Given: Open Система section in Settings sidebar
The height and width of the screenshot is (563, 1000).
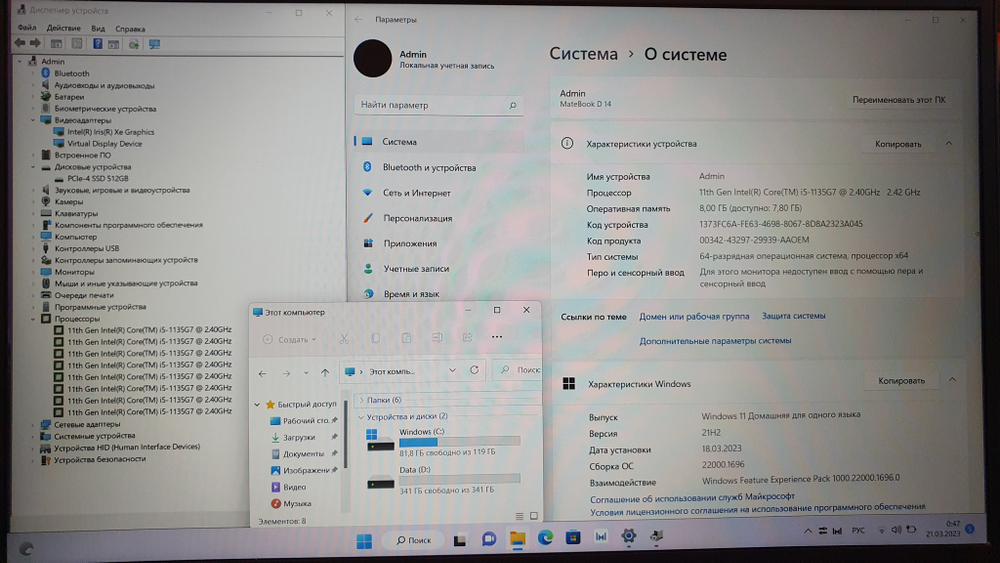Looking at the screenshot, I should 439,142.
